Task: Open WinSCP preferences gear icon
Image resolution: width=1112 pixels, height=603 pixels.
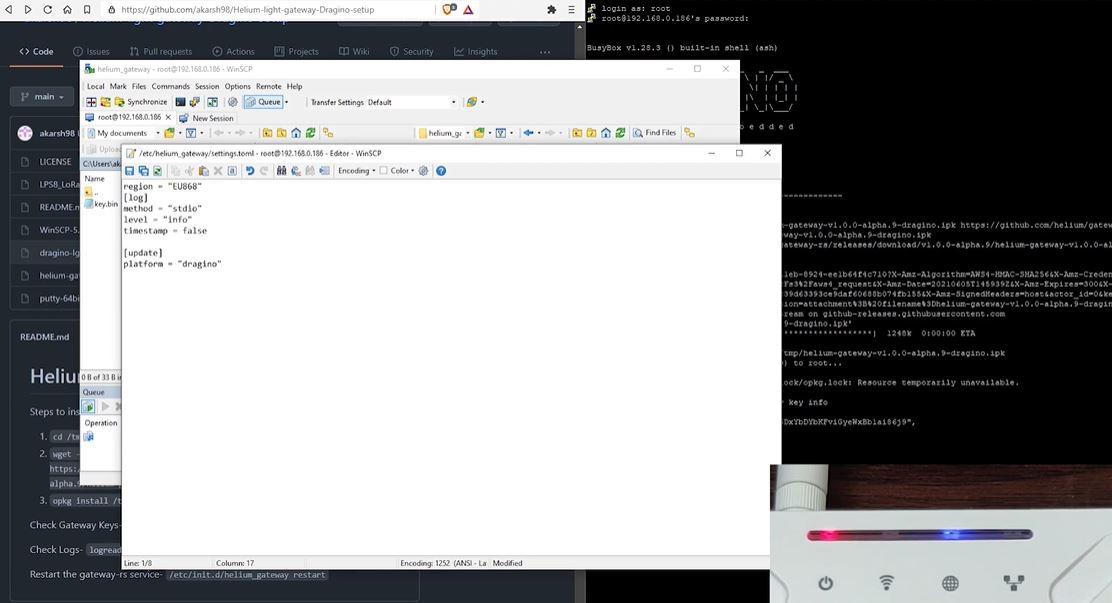Action: pyautogui.click(x=232, y=102)
